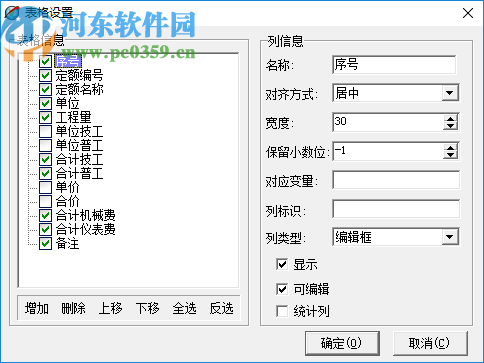Toggle the 合计普工 checkbox
Image resolution: width=484 pixels, height=363 pixels.
pyautogui.click(x=46, y=173)
